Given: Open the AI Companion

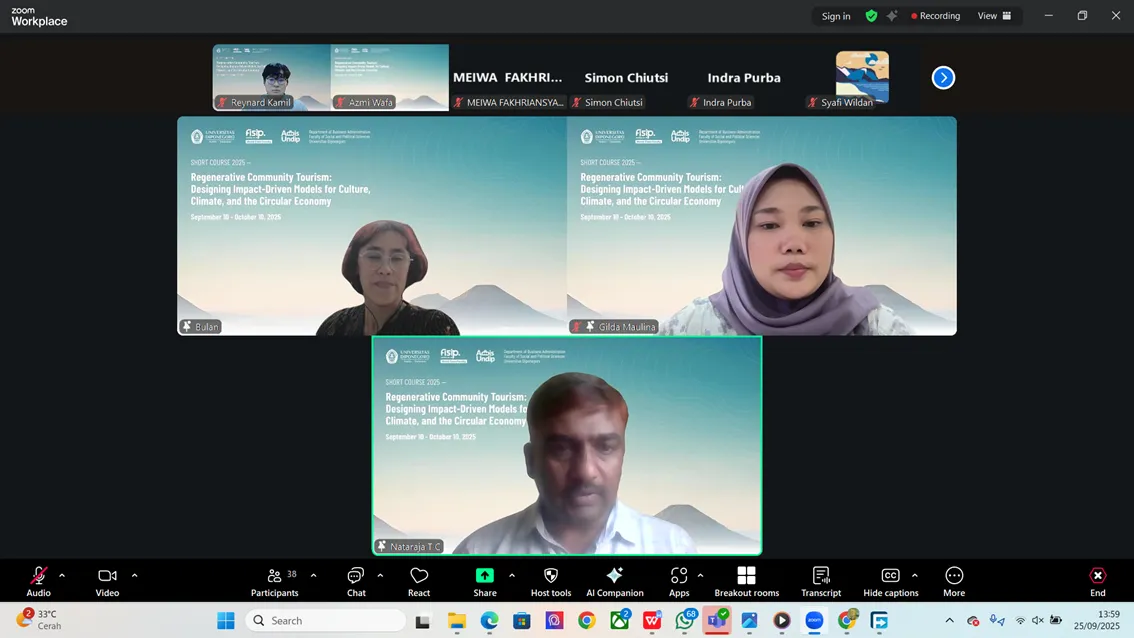Looking at the screenshot, I should (615, 580).
